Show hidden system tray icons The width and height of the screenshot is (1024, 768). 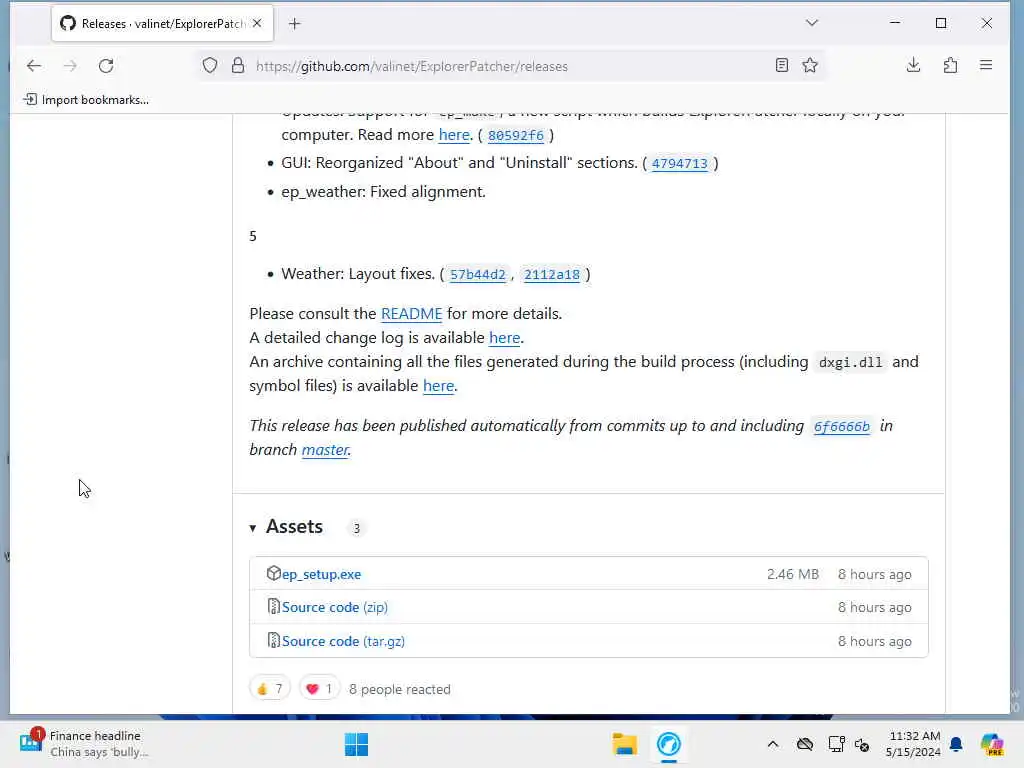(773, 744)
